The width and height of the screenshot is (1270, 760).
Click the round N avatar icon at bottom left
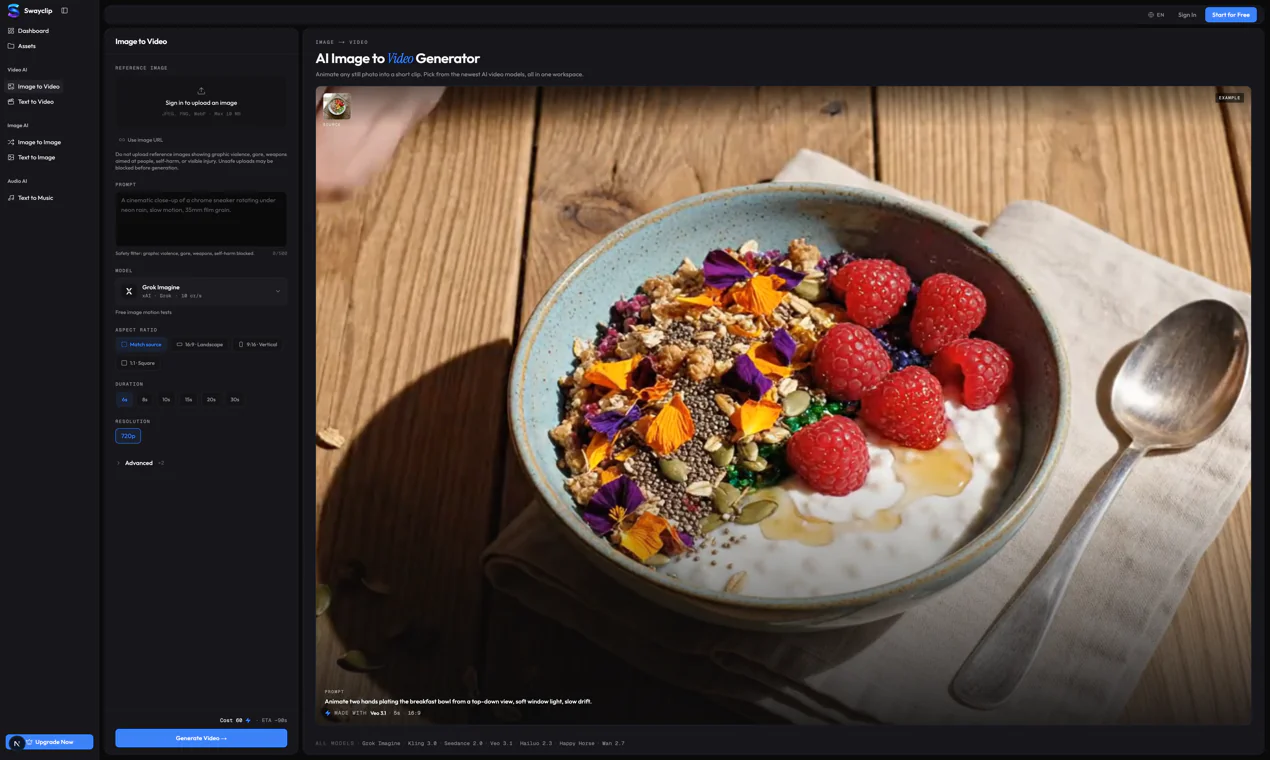(x=17, y=743)
